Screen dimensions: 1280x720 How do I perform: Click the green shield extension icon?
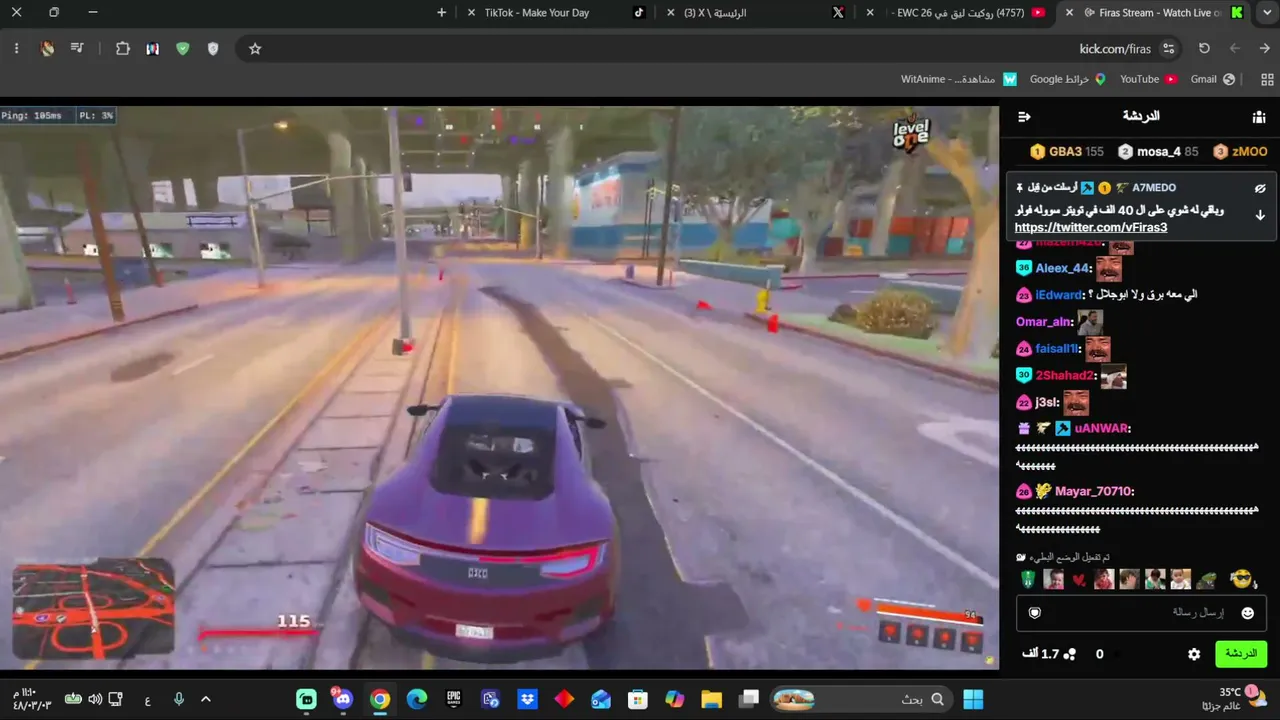(x=182, y=48)
